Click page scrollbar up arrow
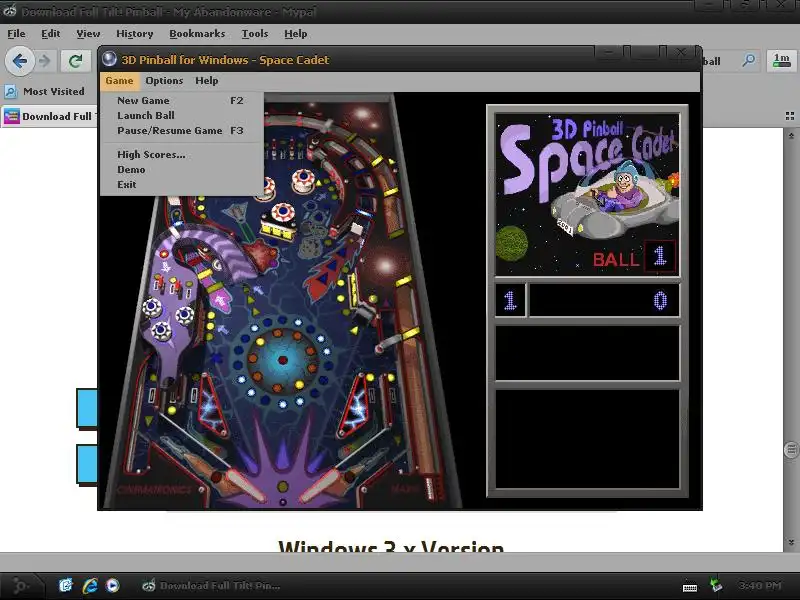 click(x=791, y=136)
